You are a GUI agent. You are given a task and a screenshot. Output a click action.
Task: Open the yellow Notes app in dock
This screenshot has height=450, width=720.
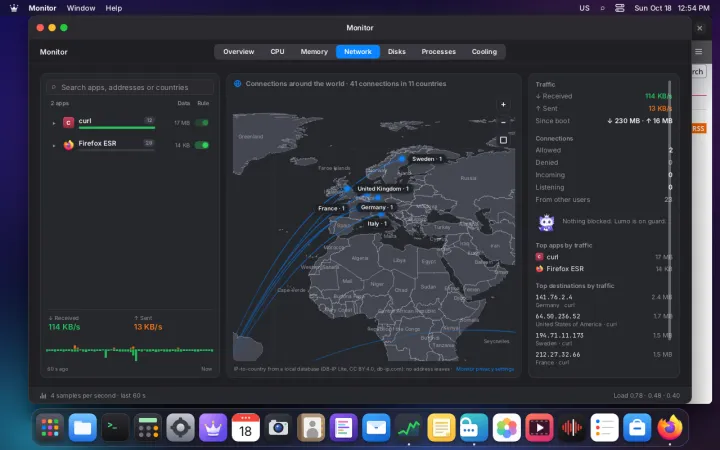coord(441,428)
